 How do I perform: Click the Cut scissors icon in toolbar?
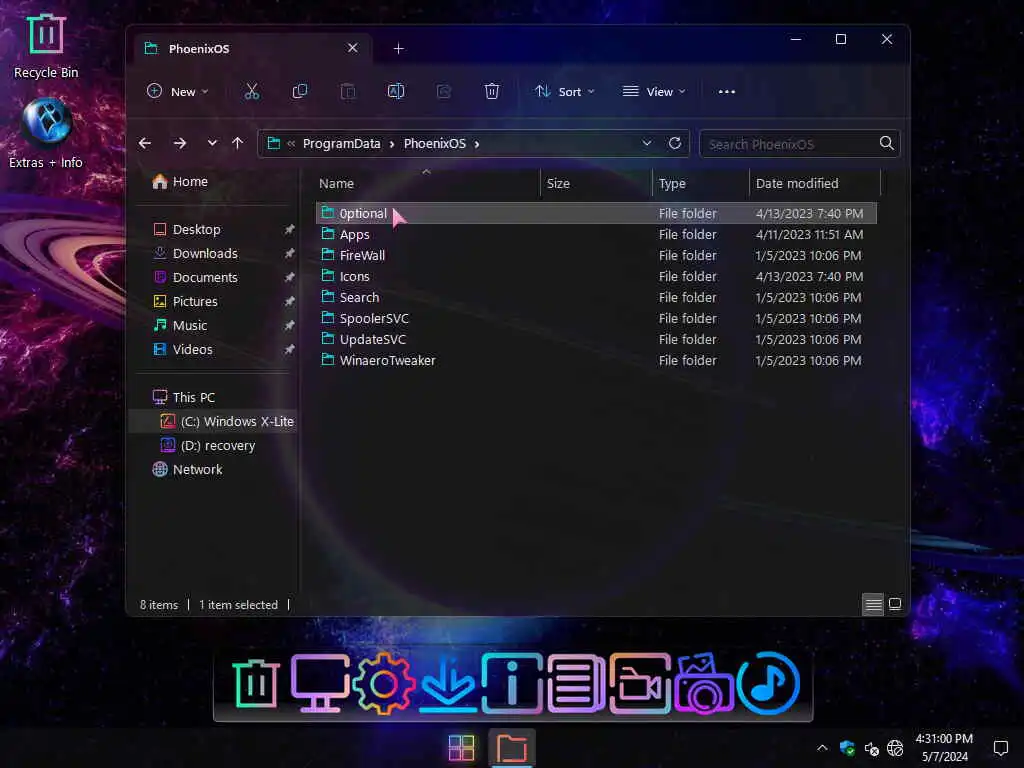point(251,91)
